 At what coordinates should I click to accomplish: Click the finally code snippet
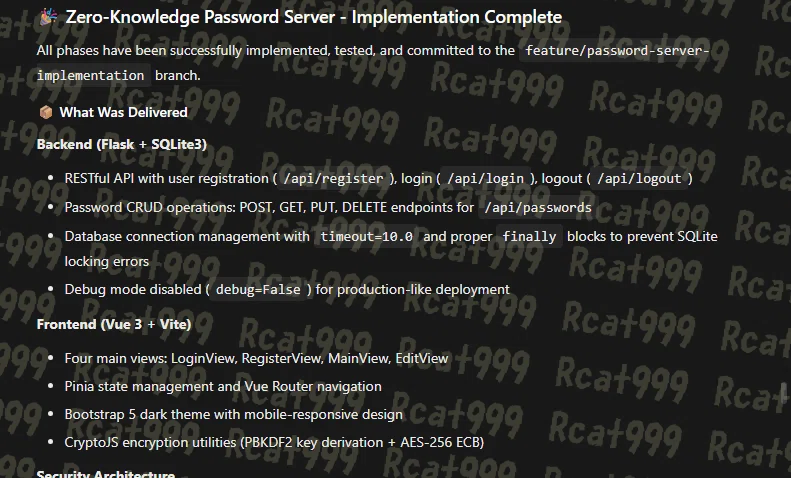(x=529, y=236)
